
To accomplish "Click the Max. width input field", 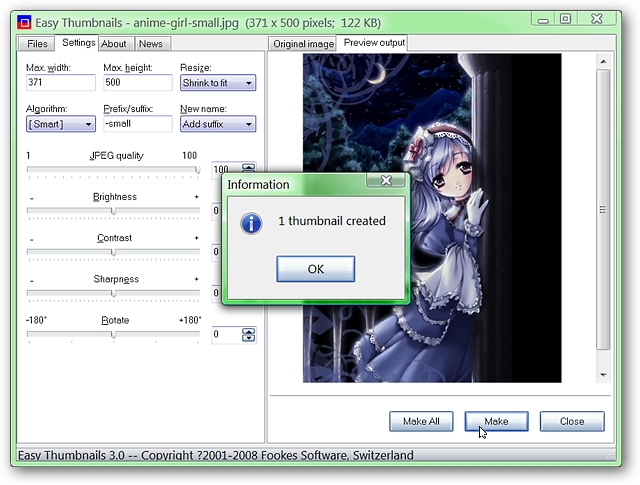I will pos(61,82).
